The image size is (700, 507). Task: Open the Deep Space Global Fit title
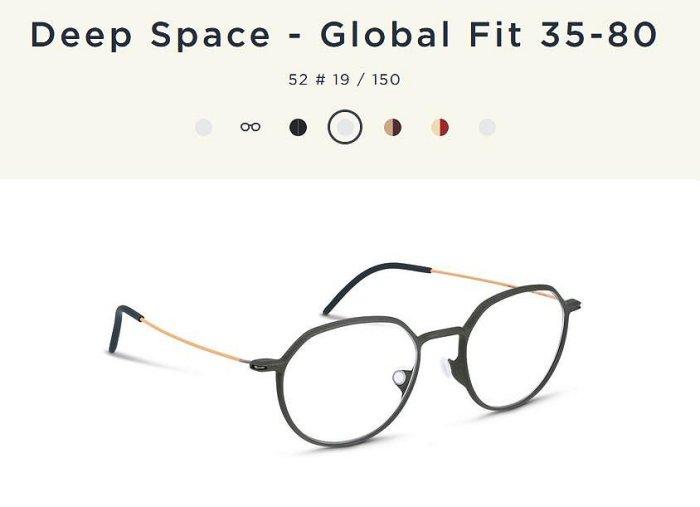[x=344, y=35]
